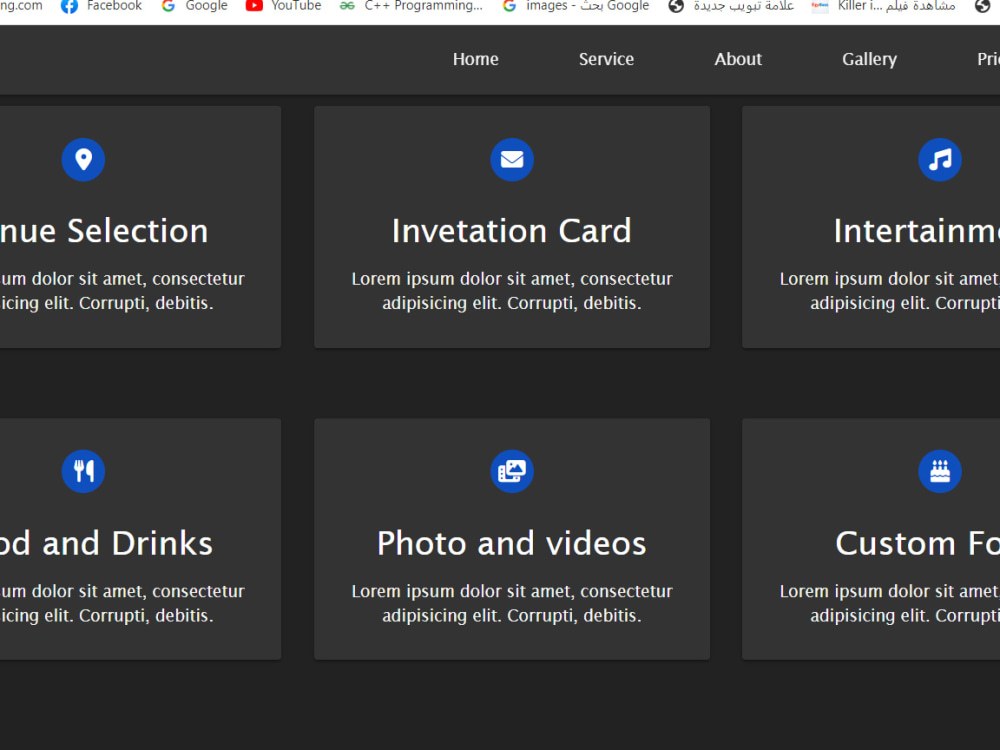Click the Food and Drinks heading

click(106, 543)
